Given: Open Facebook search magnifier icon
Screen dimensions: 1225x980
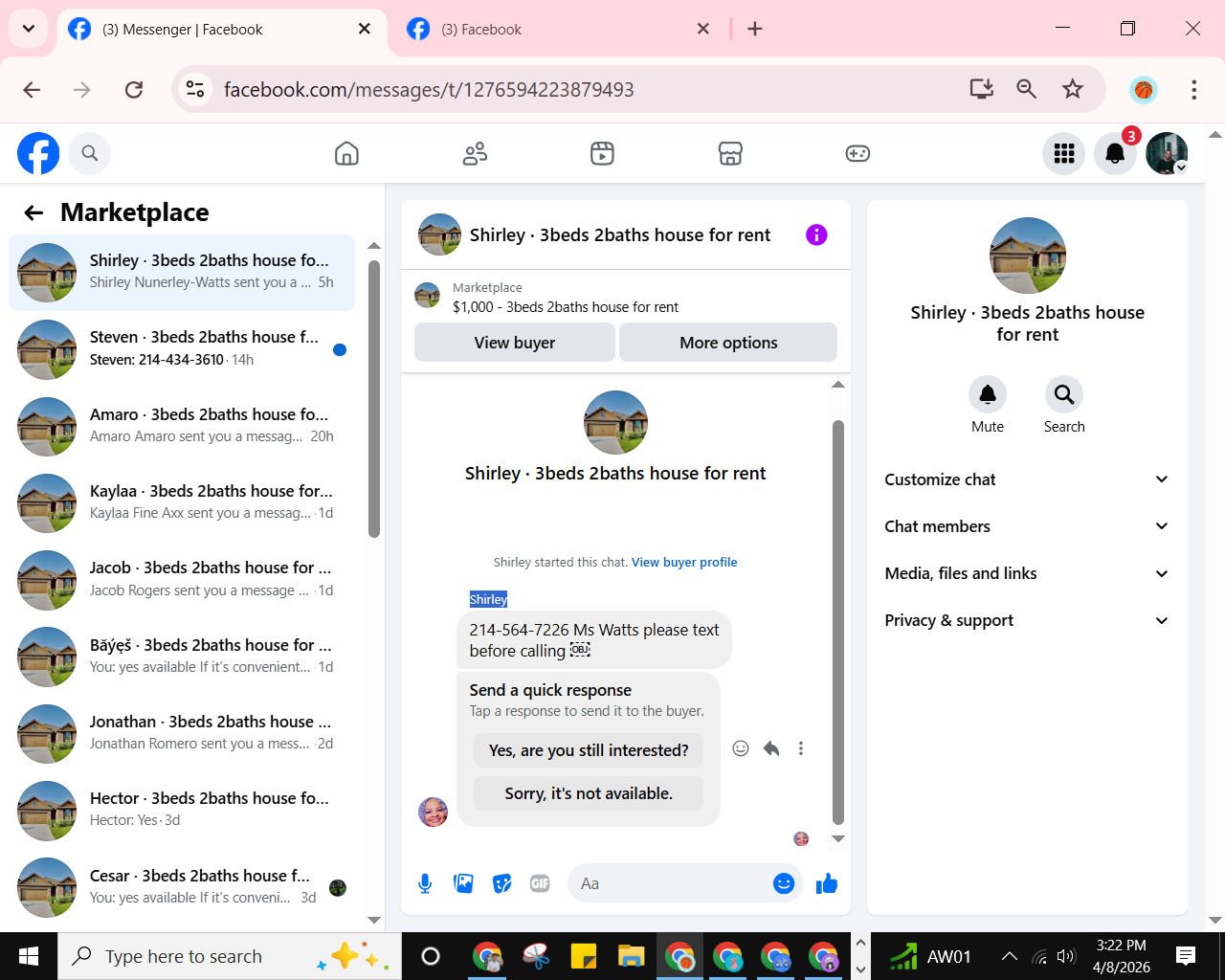Looking at the screenshot, I should coord(90,153).
